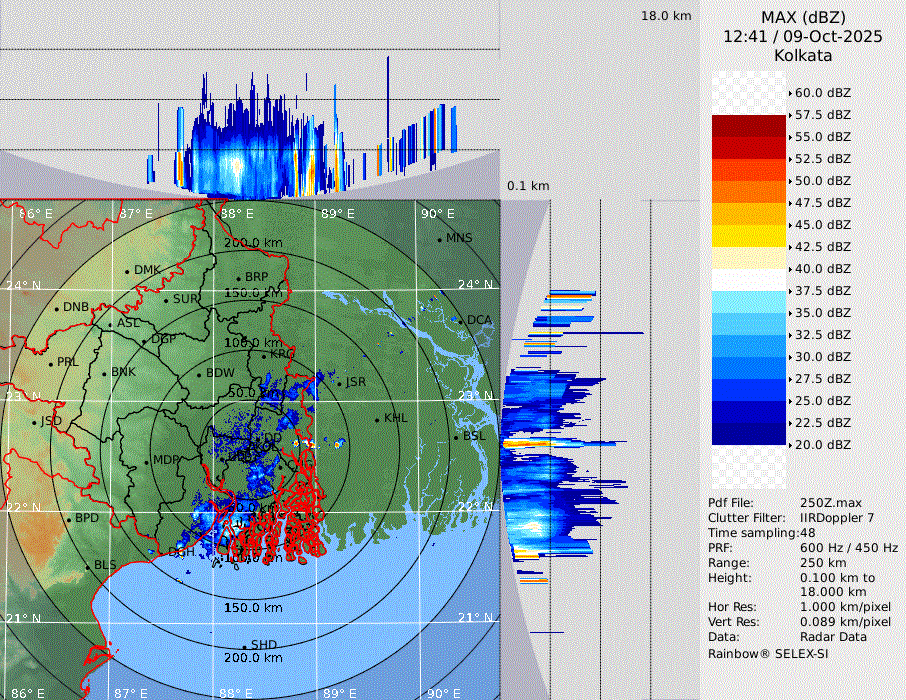This screenshot has width=906, height=700.
Task: Click the SHD station marker dot
Action: pyautogui.click(x=244, y=645)
